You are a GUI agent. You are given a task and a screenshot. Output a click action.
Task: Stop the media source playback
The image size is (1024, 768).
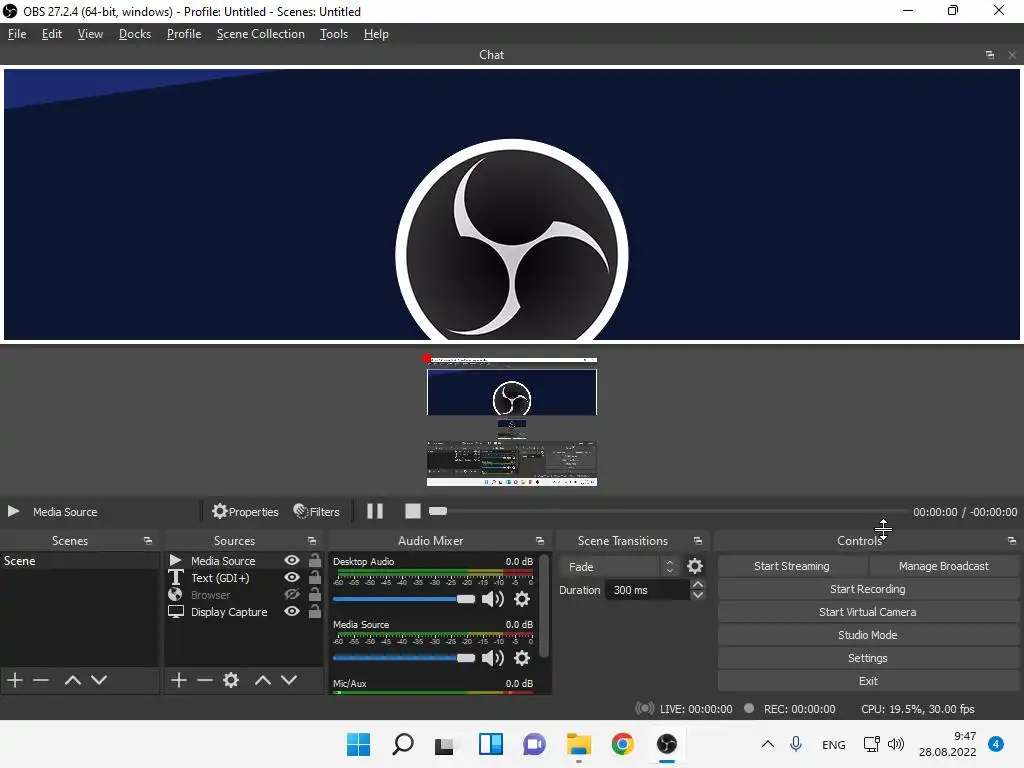(x=412, y=511)
